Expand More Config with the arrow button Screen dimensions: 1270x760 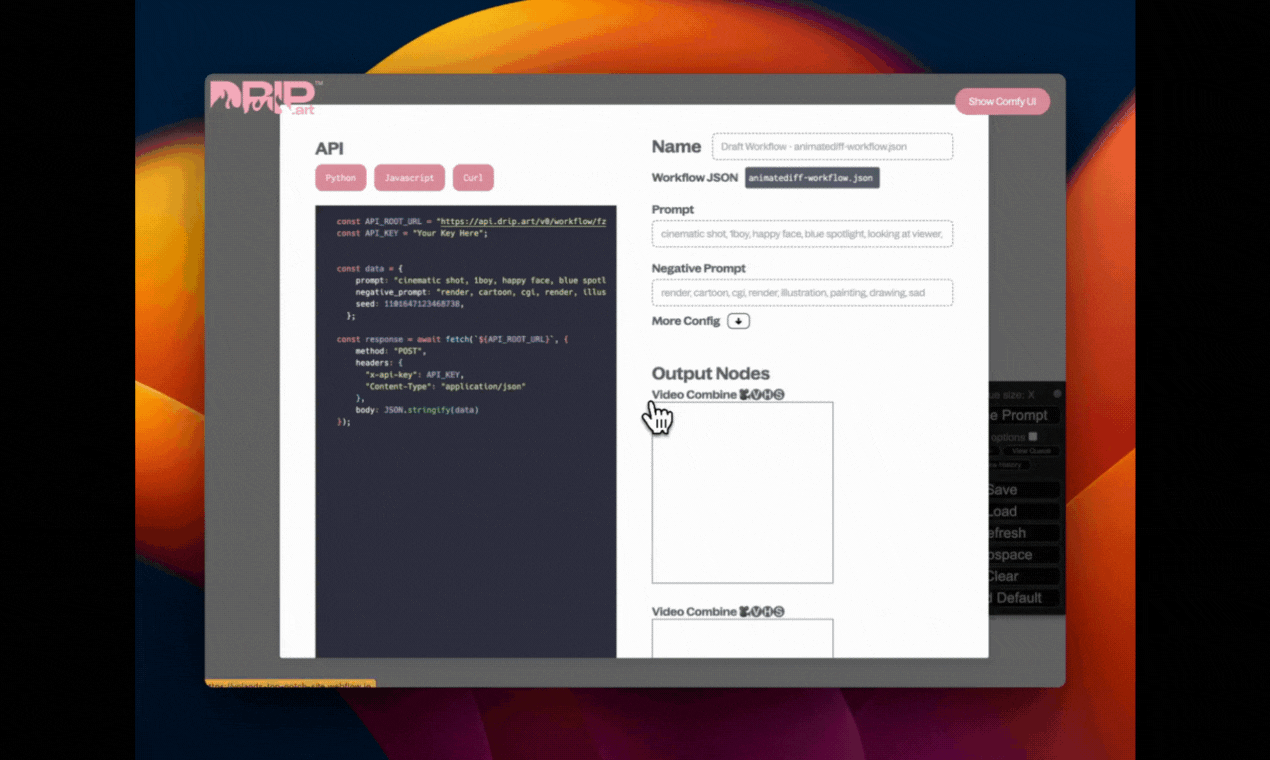tap(738, 321)
